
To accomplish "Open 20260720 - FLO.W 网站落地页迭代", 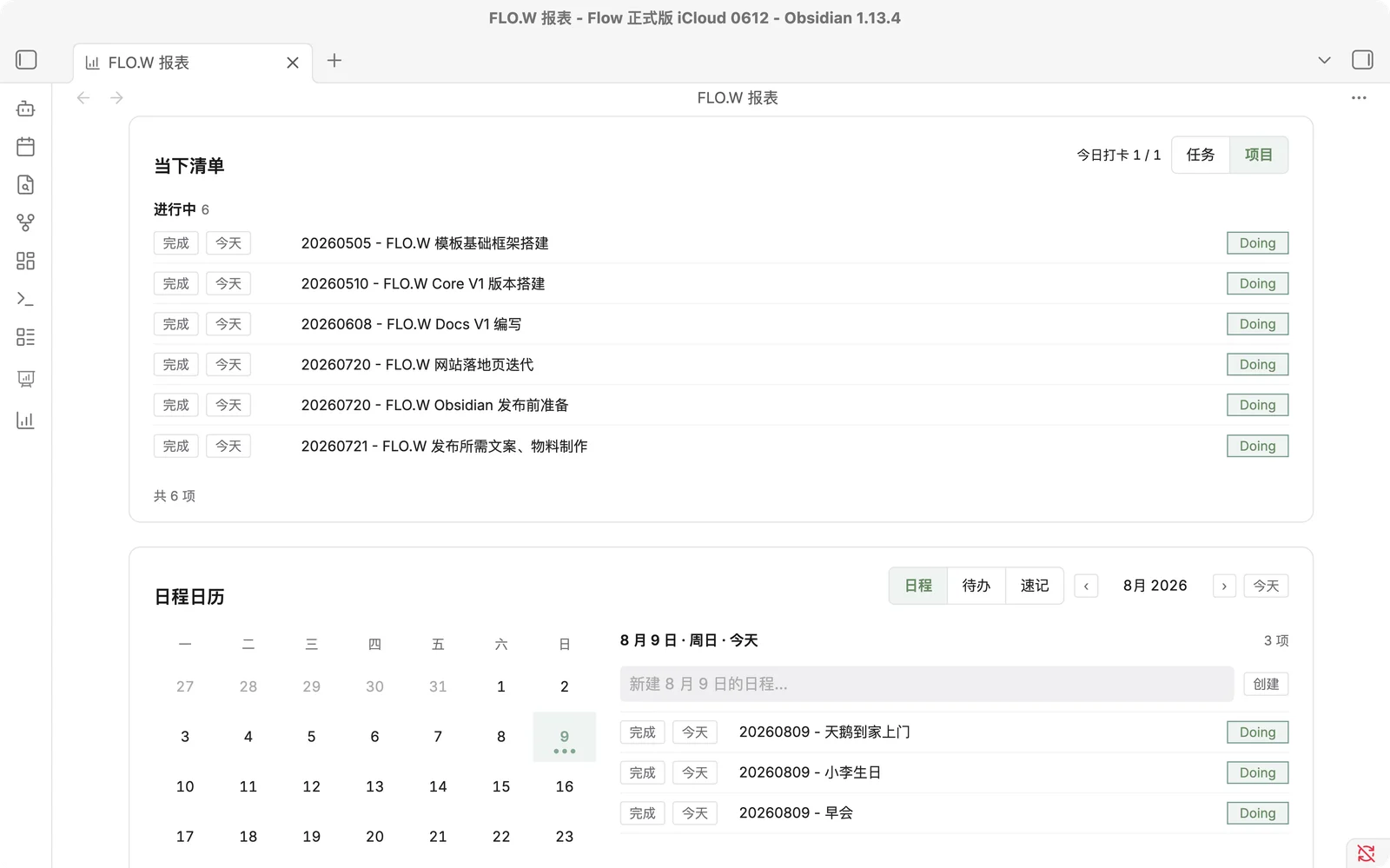I will coord(418,364).
